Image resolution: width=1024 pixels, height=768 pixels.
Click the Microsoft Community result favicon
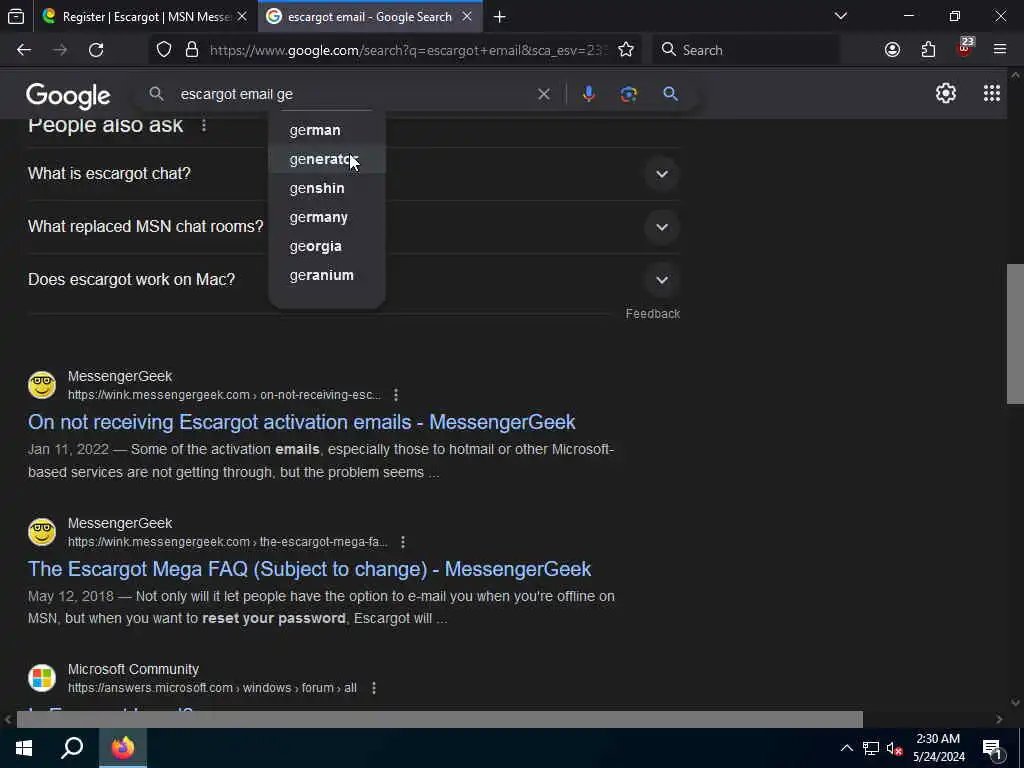tap(42, 678)
